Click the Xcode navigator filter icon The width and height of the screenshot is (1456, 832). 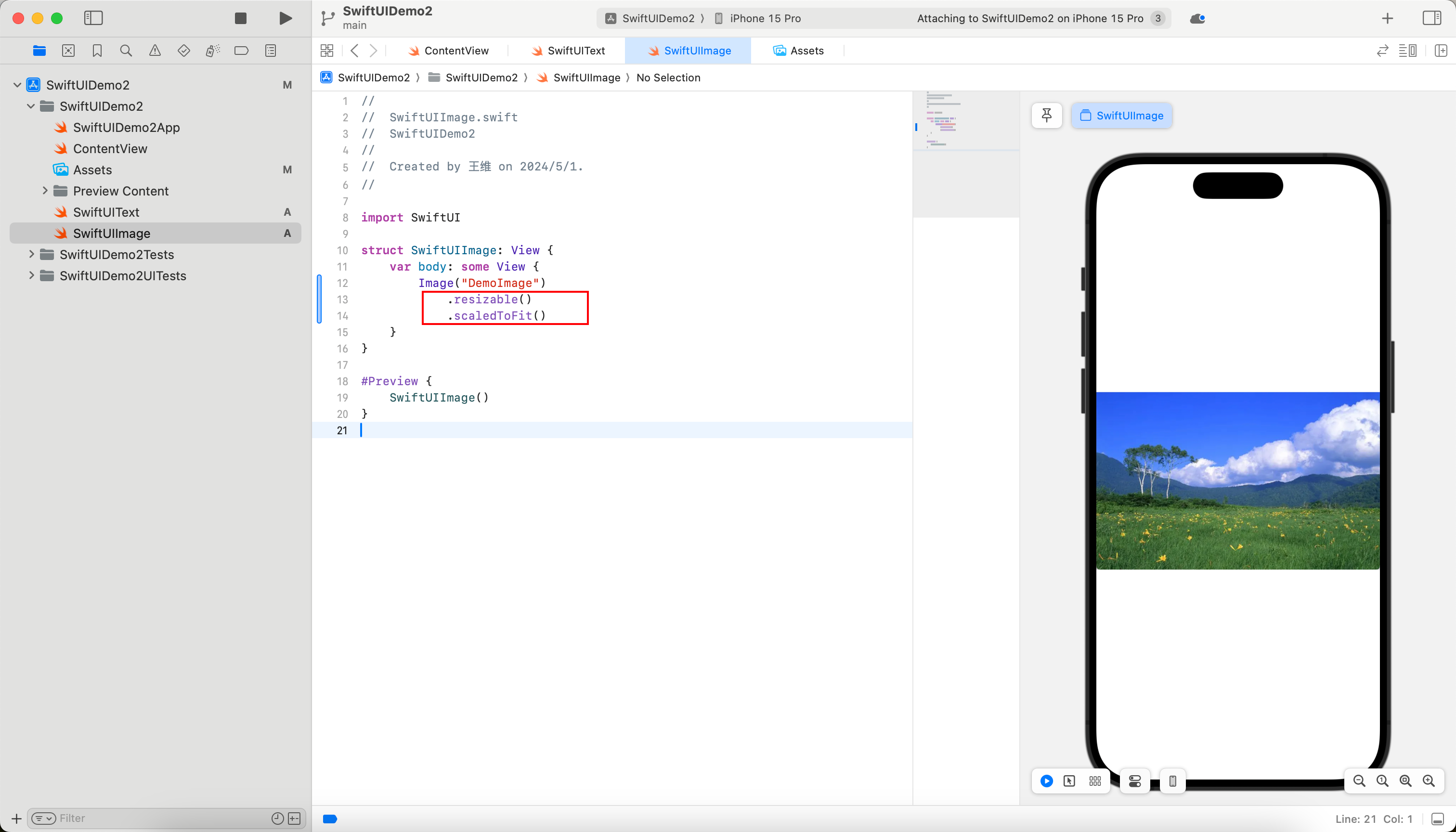click(x=43, y=818)
